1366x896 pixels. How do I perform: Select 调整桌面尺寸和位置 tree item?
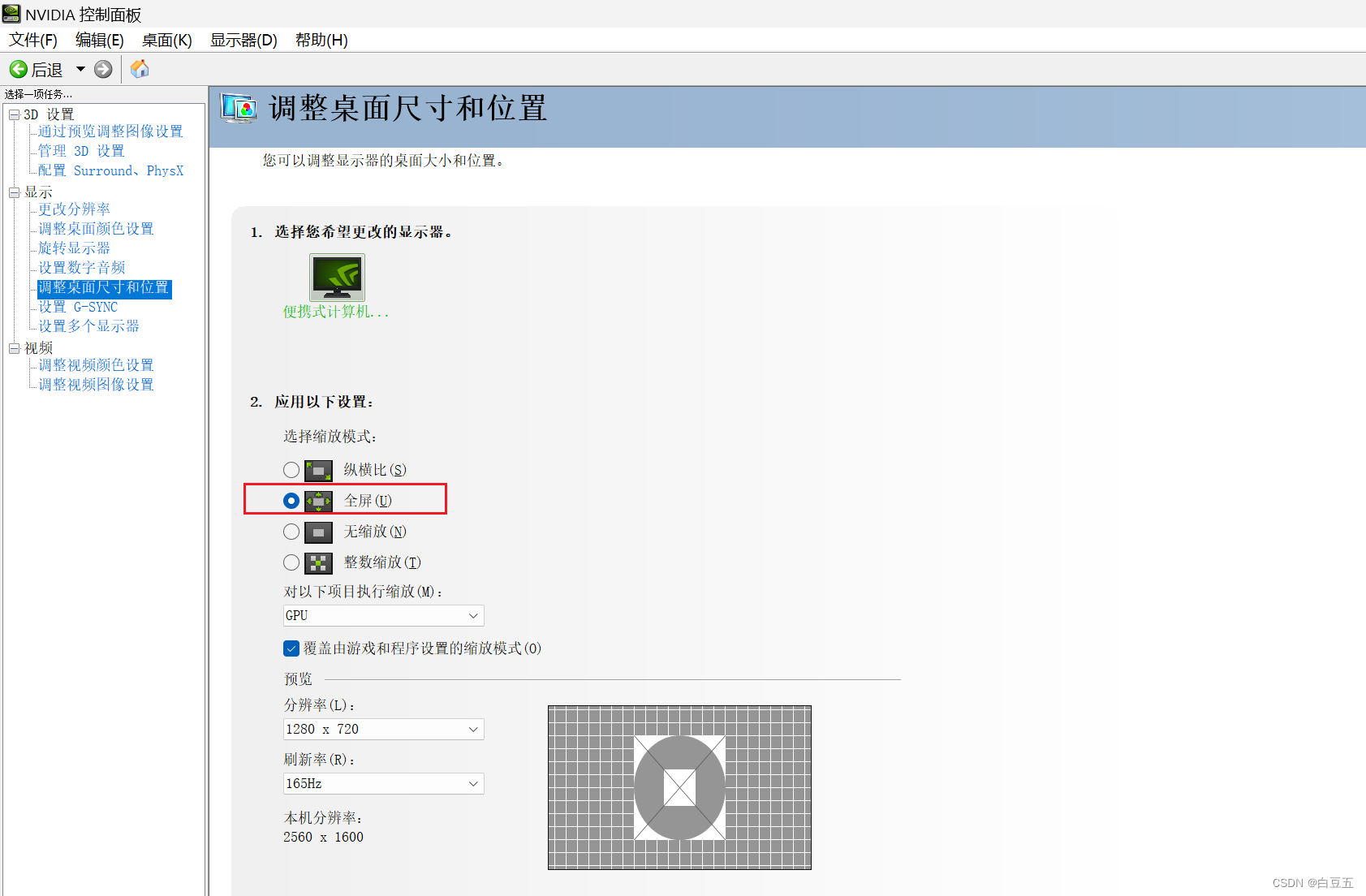click(x=104, y=288)
